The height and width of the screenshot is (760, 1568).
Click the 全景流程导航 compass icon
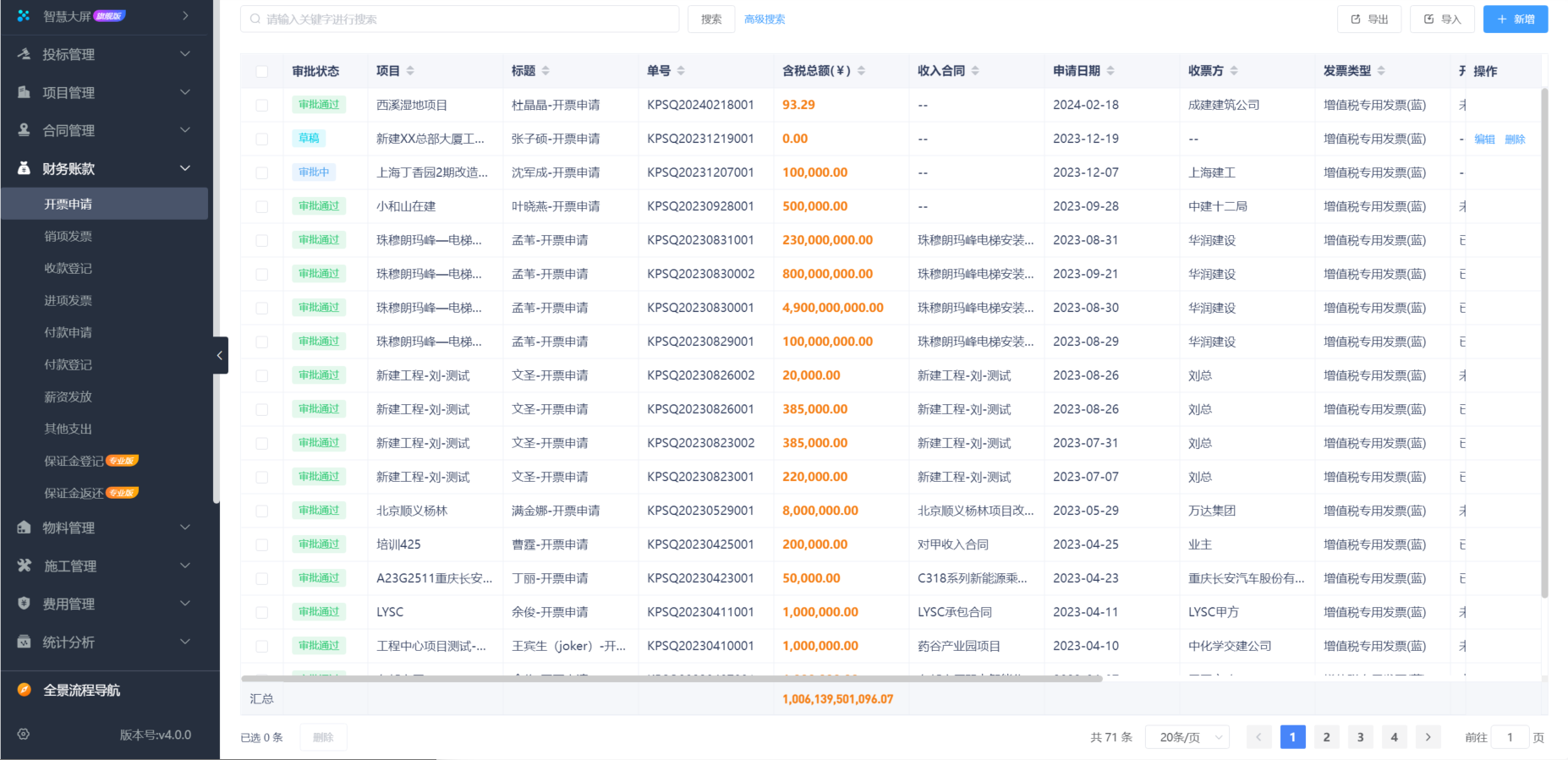click(x=24, y=690)
